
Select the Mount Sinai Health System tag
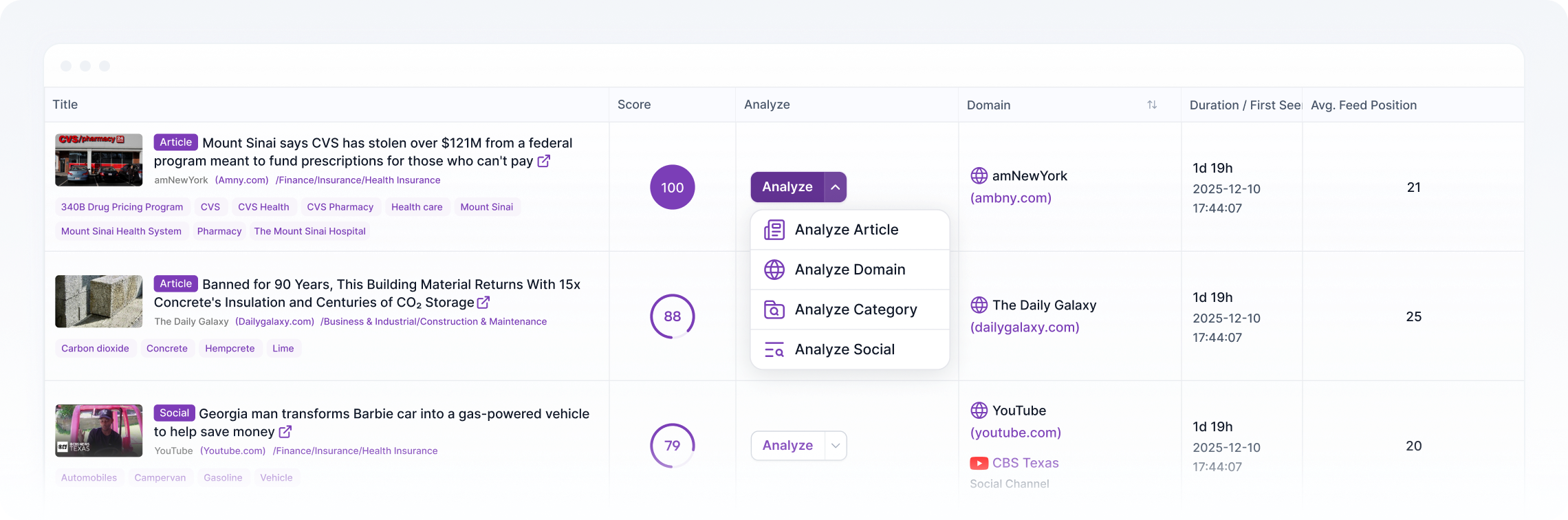(x=121, y=231)
